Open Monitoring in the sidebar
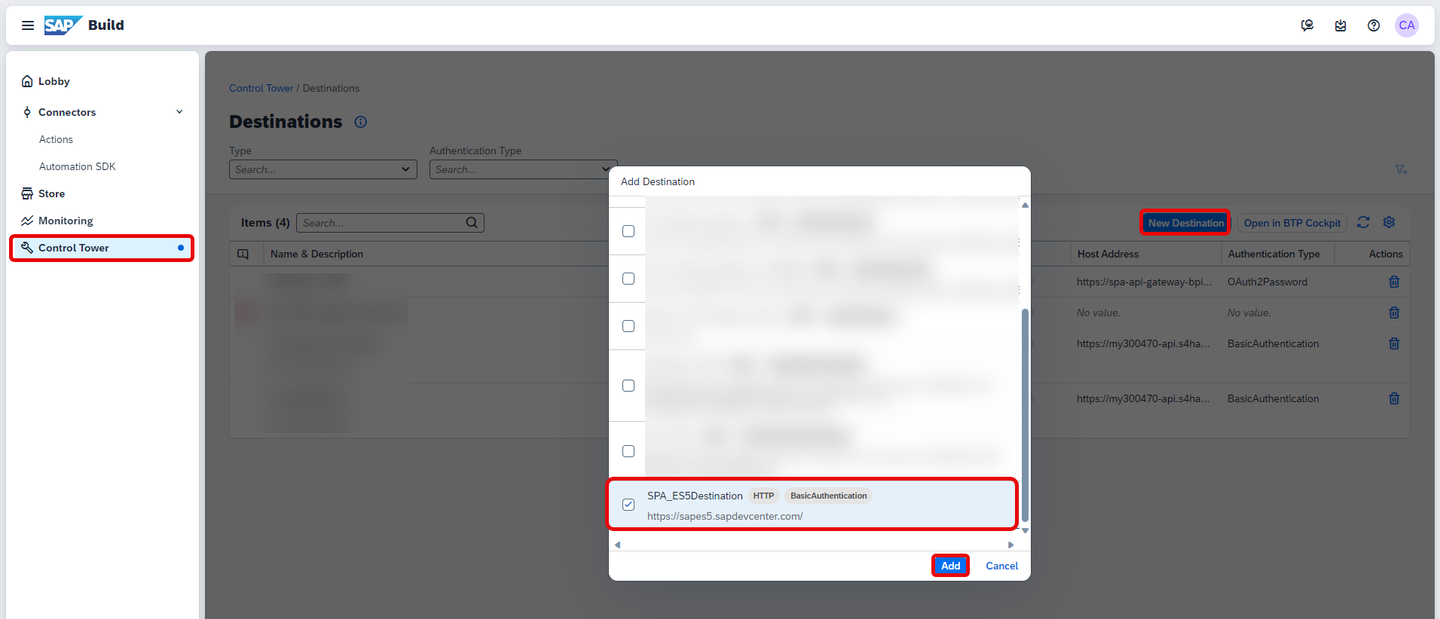 65,220
